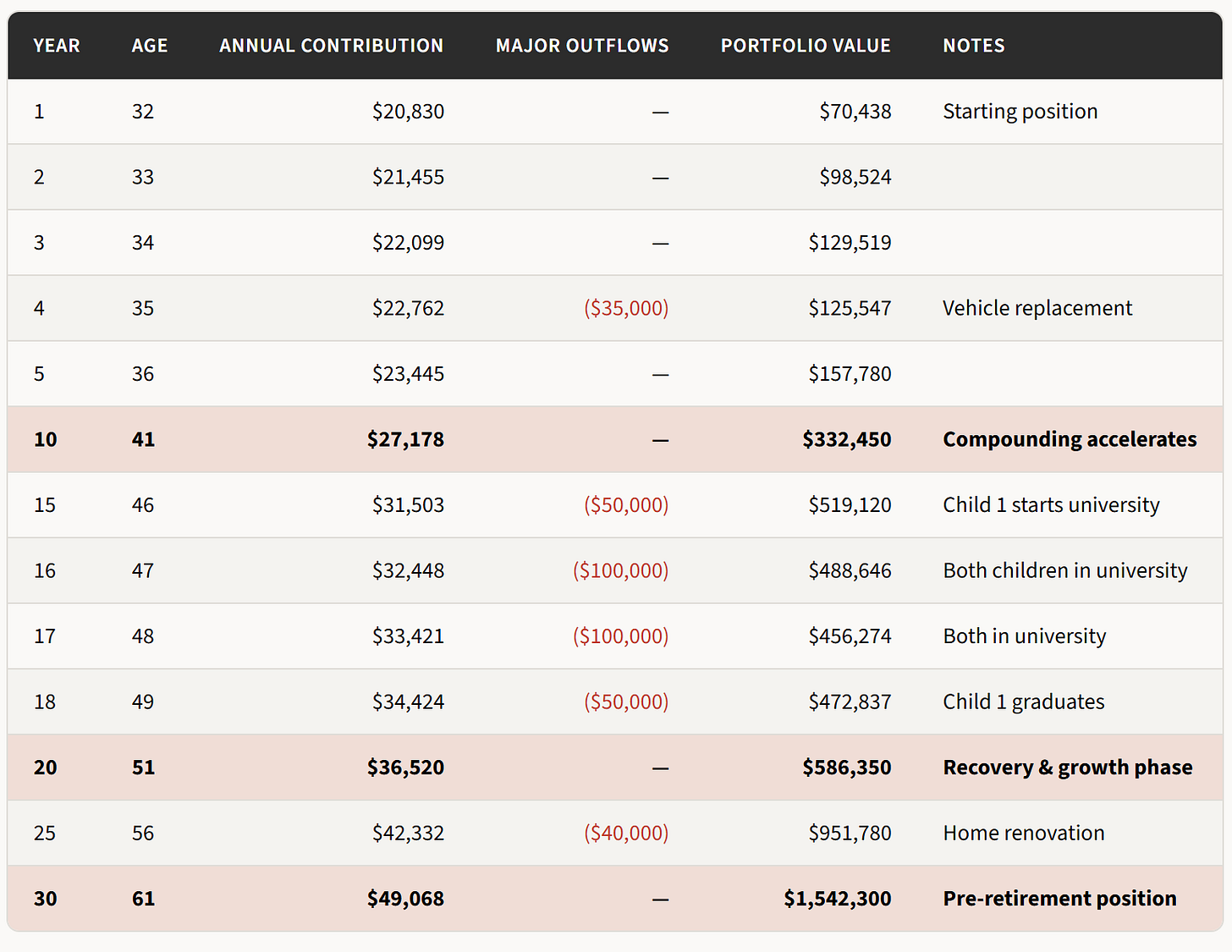
Task: Select the $70,438 portfolio value cell
Action: pyautogui.click(x=855, y=112)
